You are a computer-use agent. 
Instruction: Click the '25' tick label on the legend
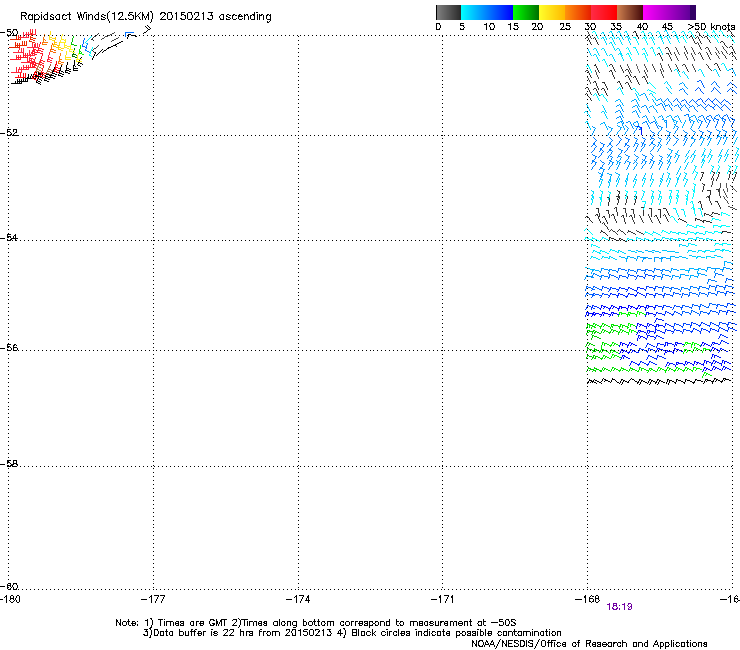pos(565,27)
